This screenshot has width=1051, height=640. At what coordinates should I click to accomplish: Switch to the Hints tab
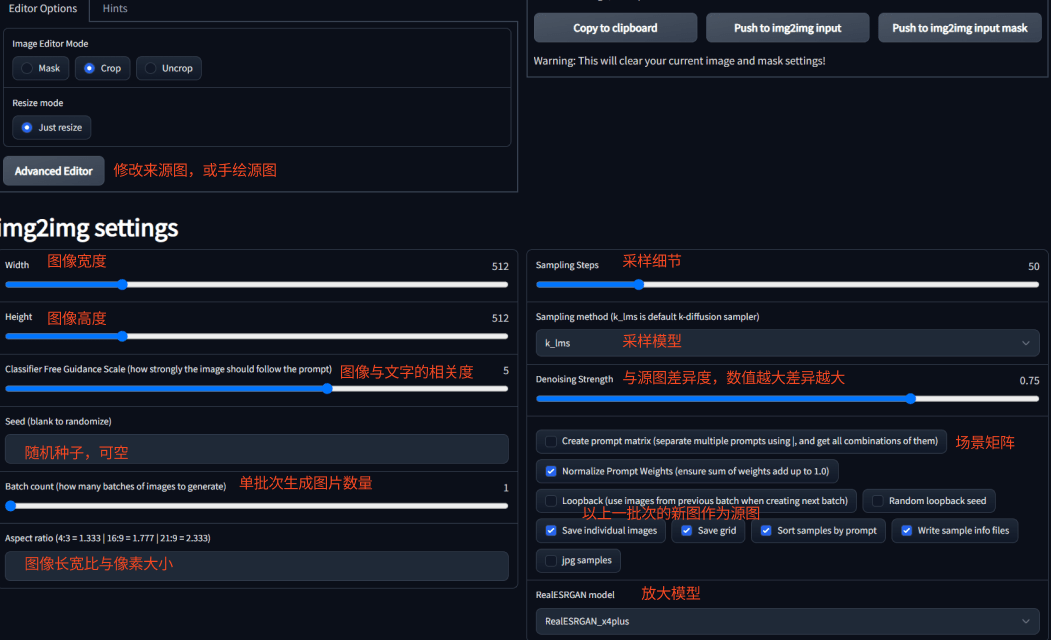(x=113, y=9)
